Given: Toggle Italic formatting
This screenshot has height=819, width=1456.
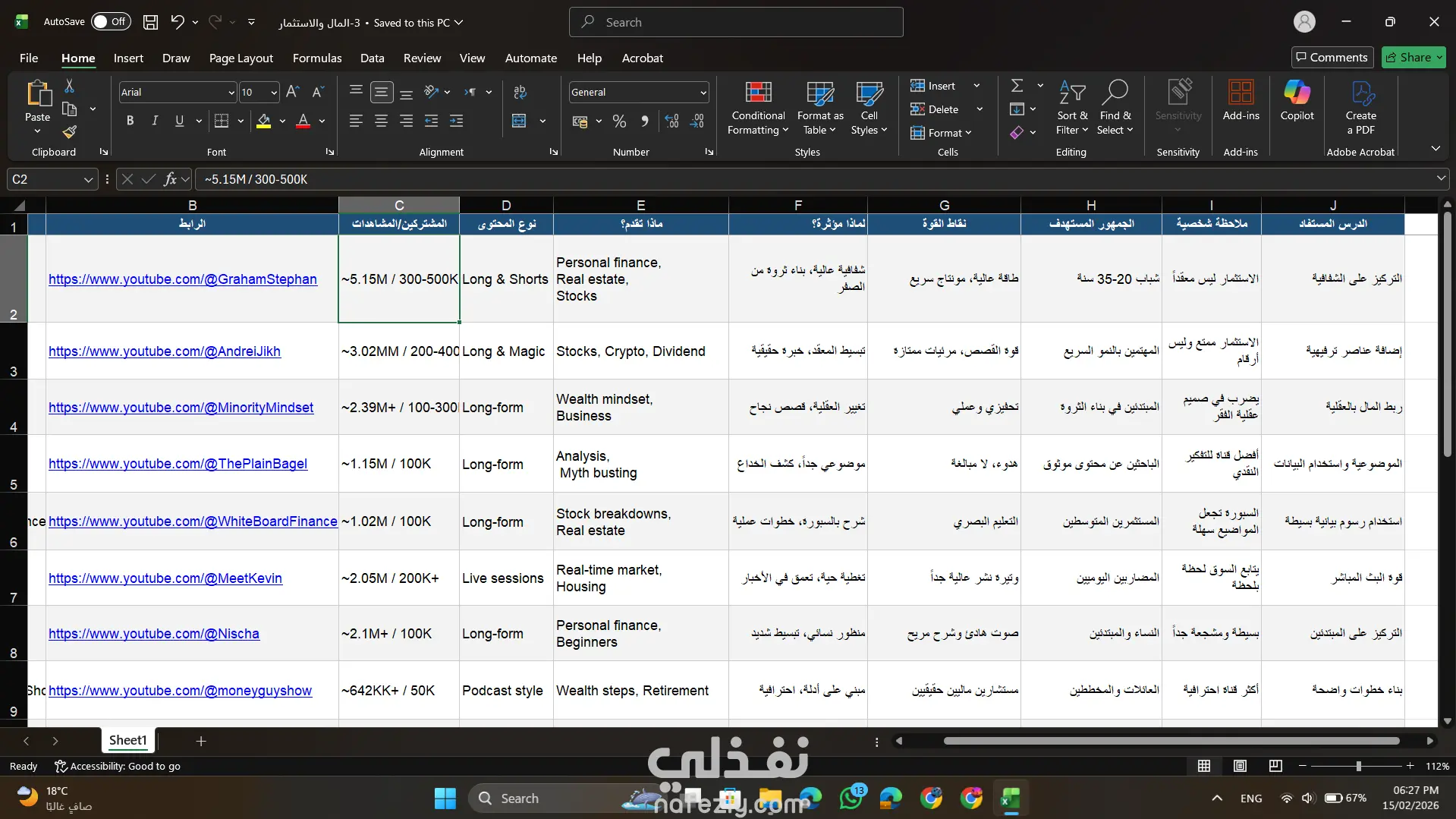Looking at the screenshot, I should pyautogui.click(x=155, y=121).
